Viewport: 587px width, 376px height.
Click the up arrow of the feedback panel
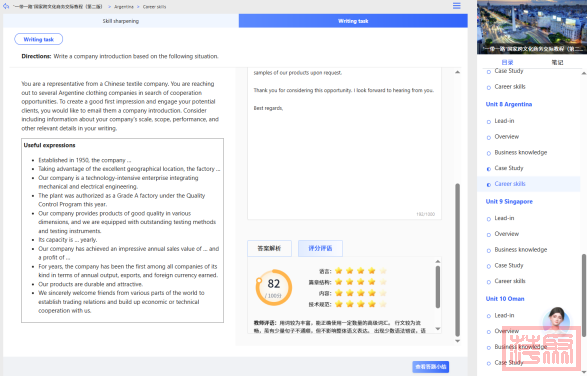(x=438, y=261)
